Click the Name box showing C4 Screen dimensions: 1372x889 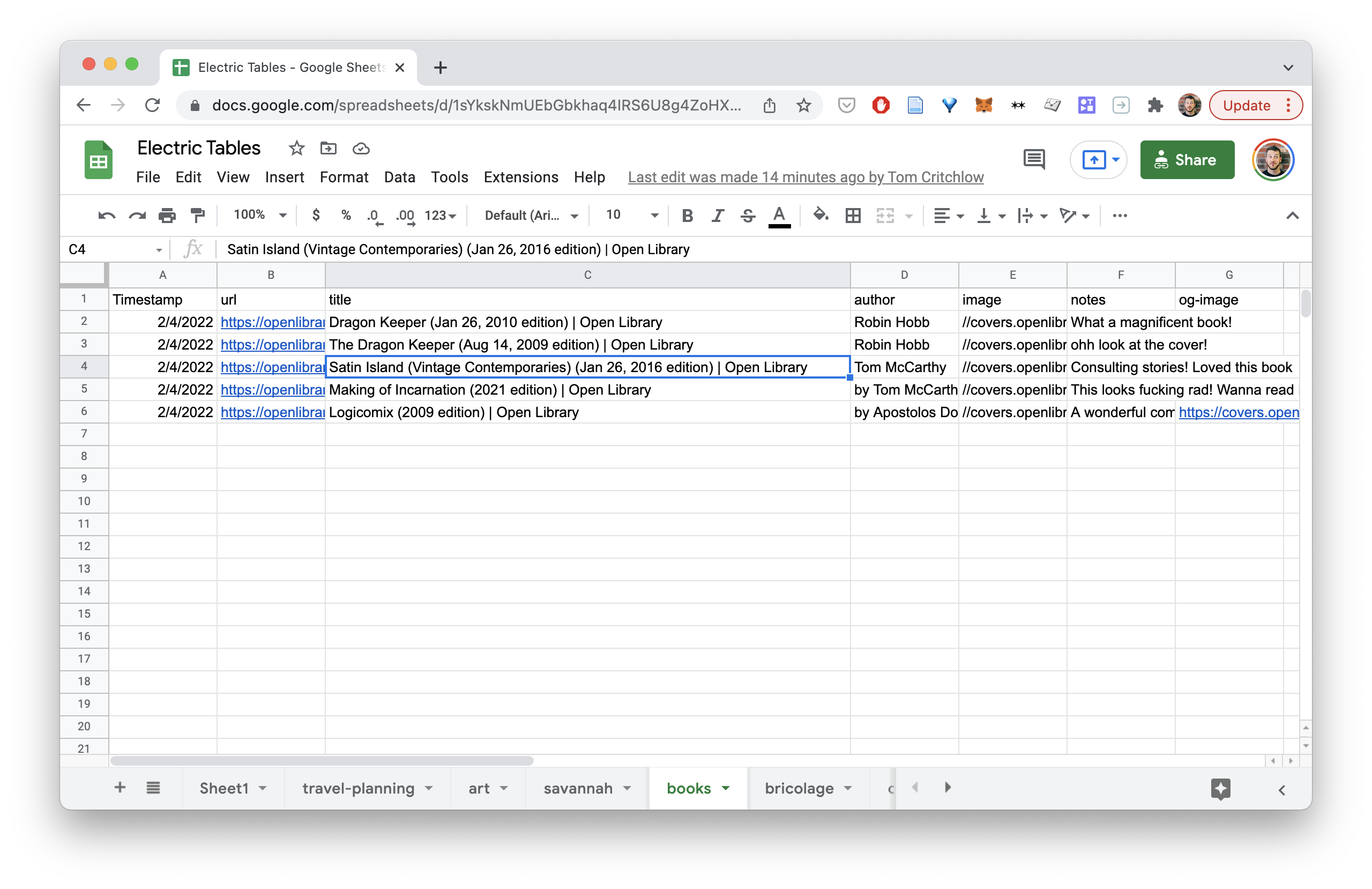(x=114, y=249)
